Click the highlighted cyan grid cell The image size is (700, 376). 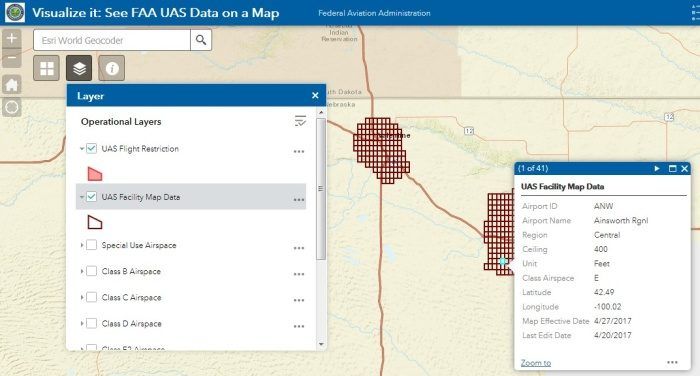tap(503, 261)
